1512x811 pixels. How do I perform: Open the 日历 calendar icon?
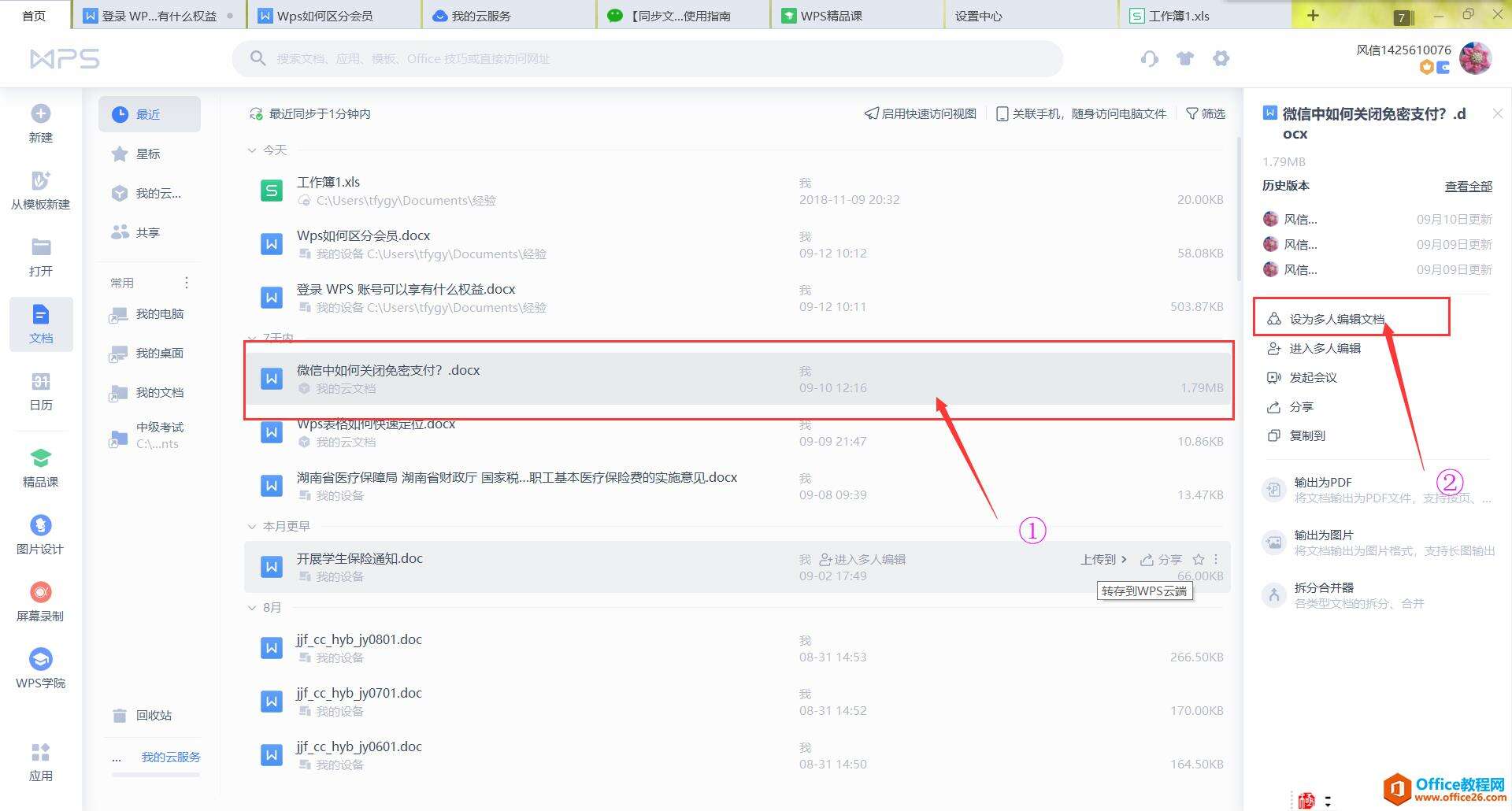41,382
